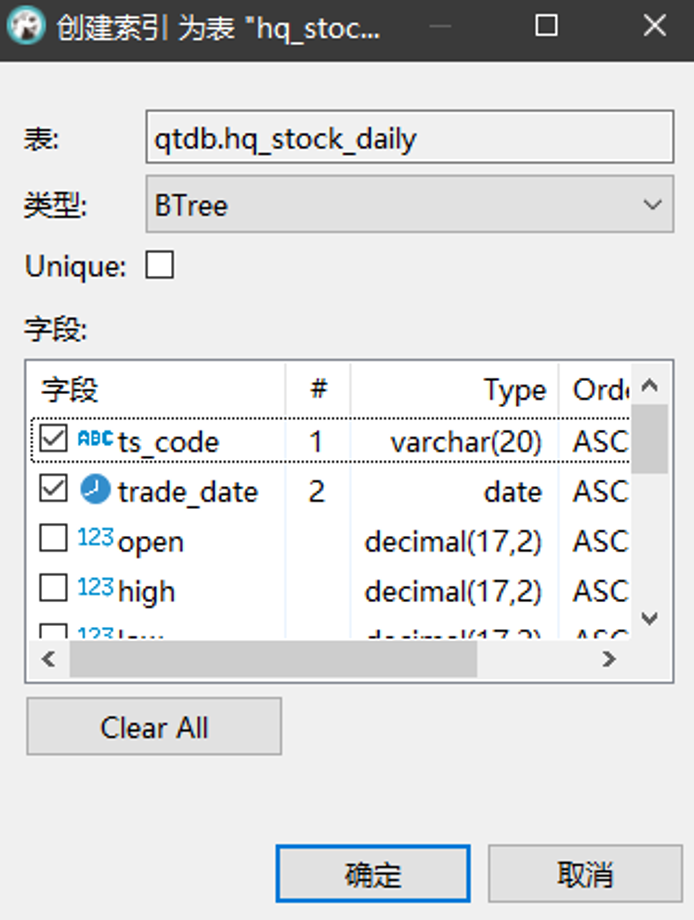
Task: Click the Navicat icon in the title bar
Action: coord(25,27)
